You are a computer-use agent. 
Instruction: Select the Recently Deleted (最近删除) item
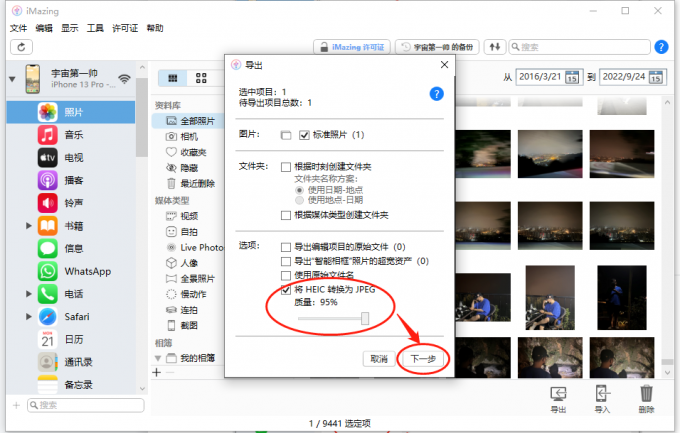click(x=191, y=184)
